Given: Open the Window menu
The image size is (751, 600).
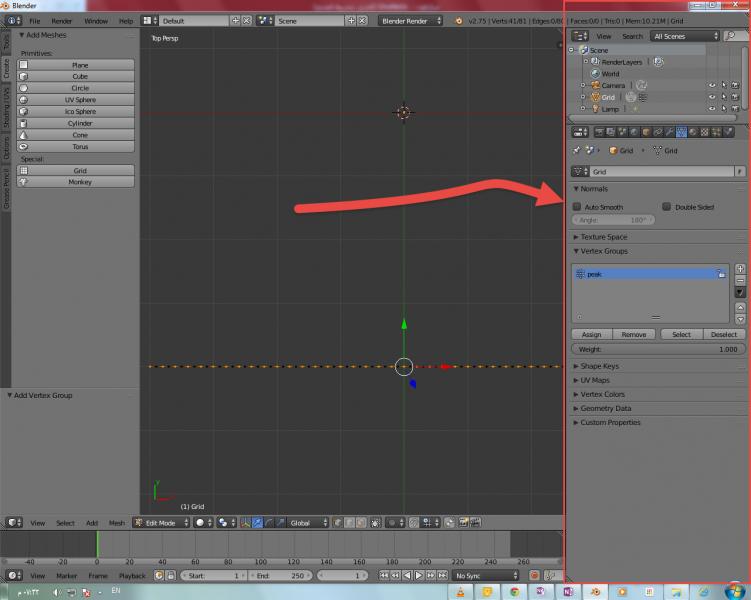Looking at the screenshot, I should [96, 21].
